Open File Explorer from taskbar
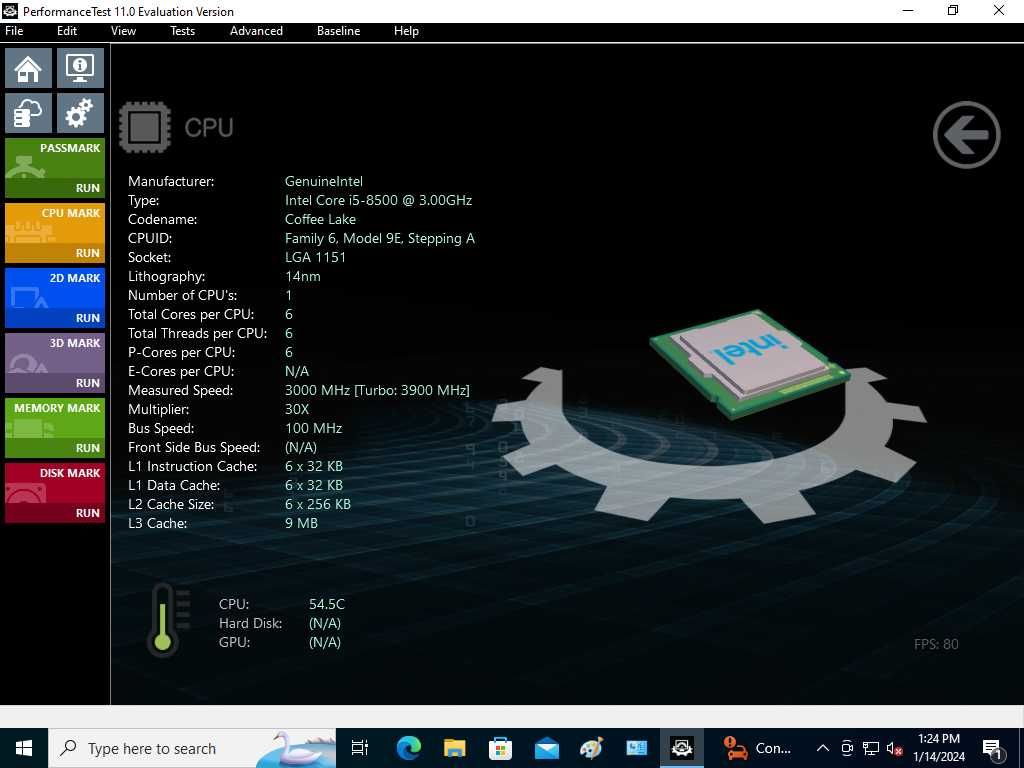 [x=455, y=748]
